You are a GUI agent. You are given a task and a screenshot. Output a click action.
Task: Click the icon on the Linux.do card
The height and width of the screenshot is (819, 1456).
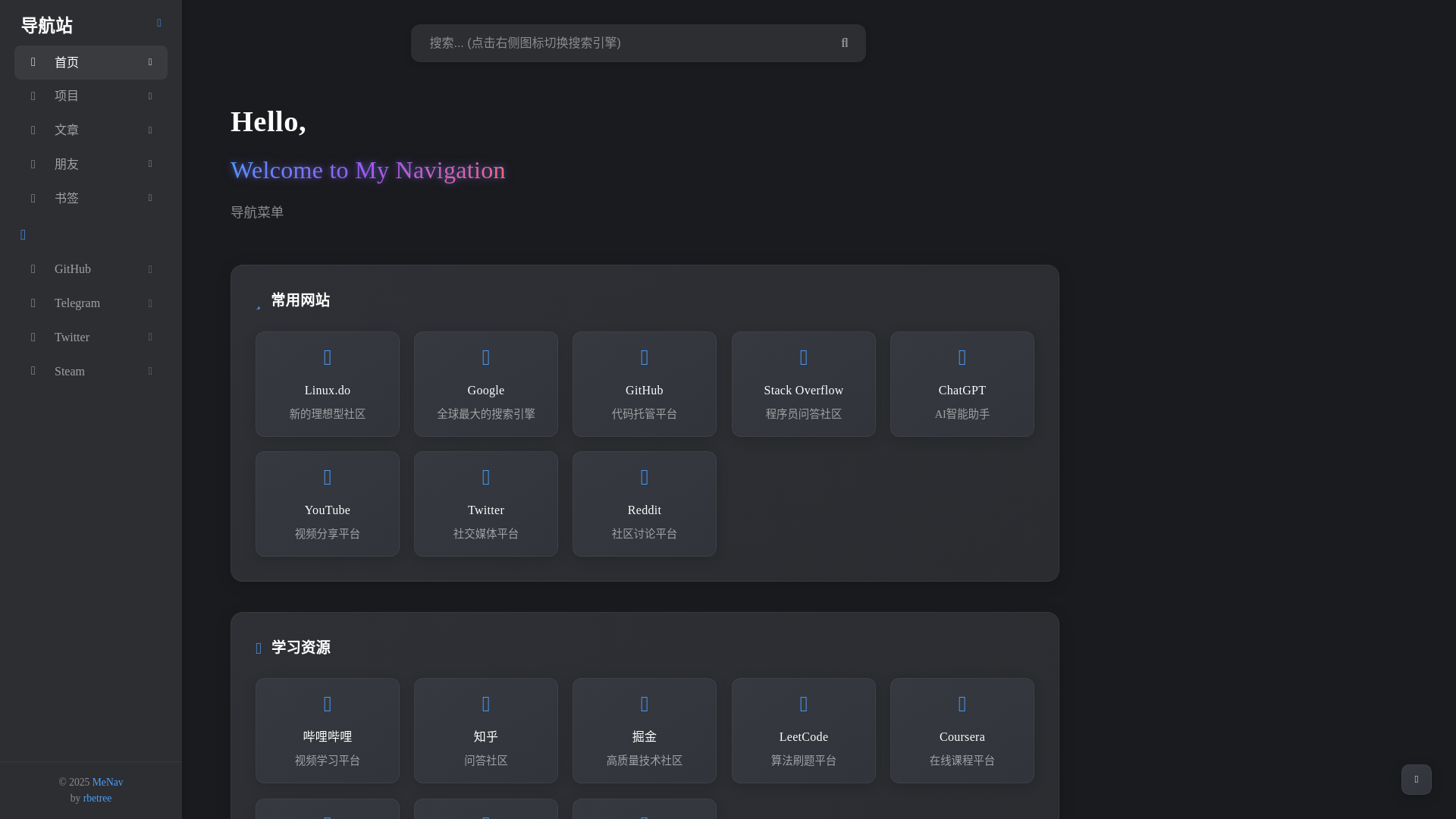[x=328, y=357]
